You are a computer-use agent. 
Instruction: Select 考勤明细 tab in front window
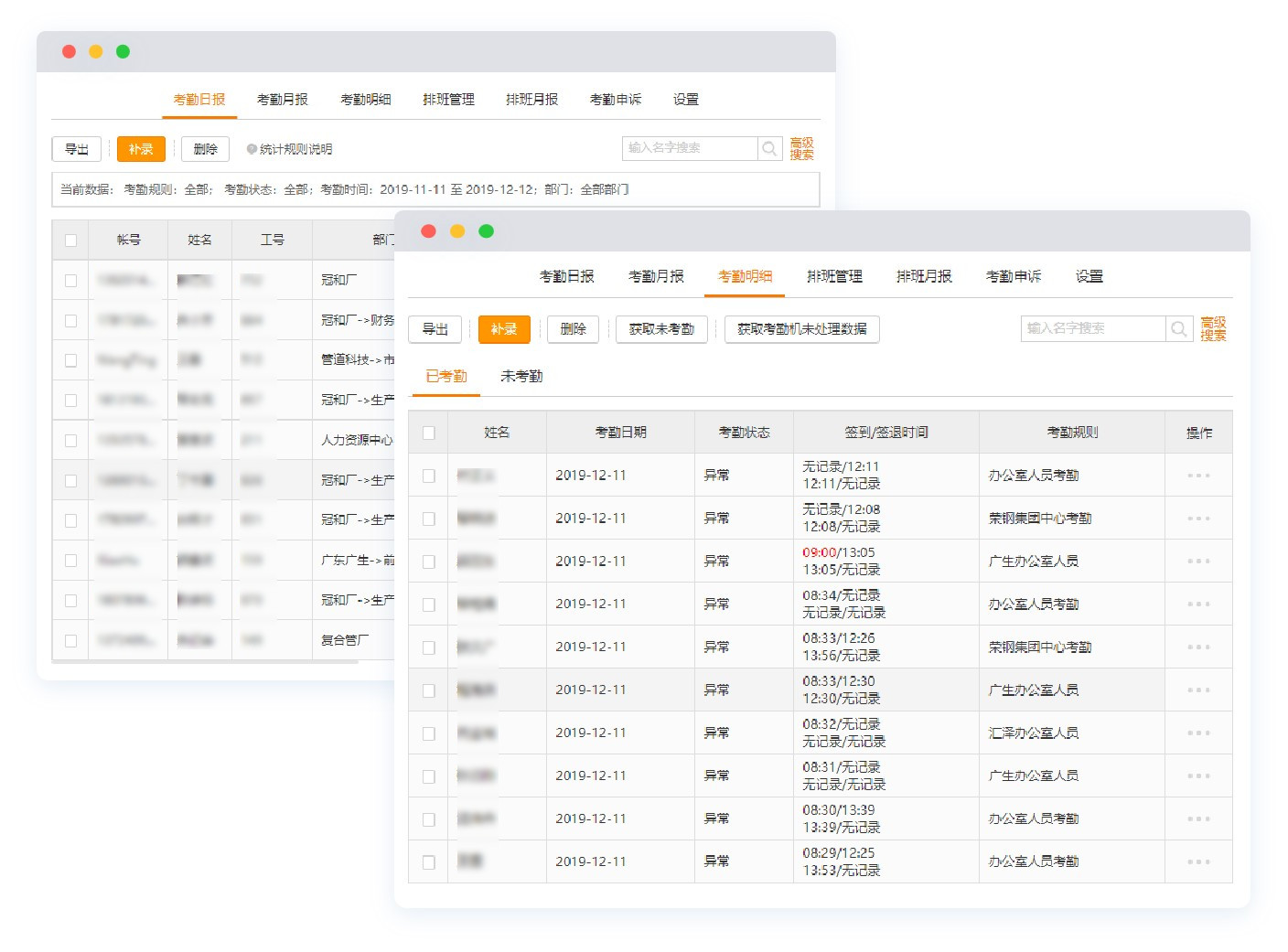point(745,276)
